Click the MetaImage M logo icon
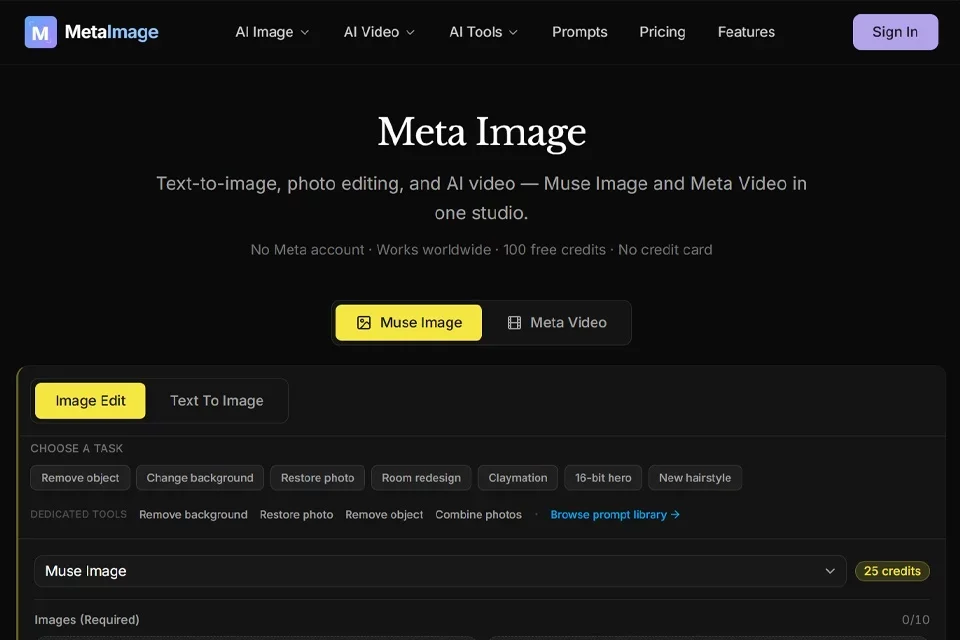The height and width of the screenshot is (640, 960). pos(40,32)
